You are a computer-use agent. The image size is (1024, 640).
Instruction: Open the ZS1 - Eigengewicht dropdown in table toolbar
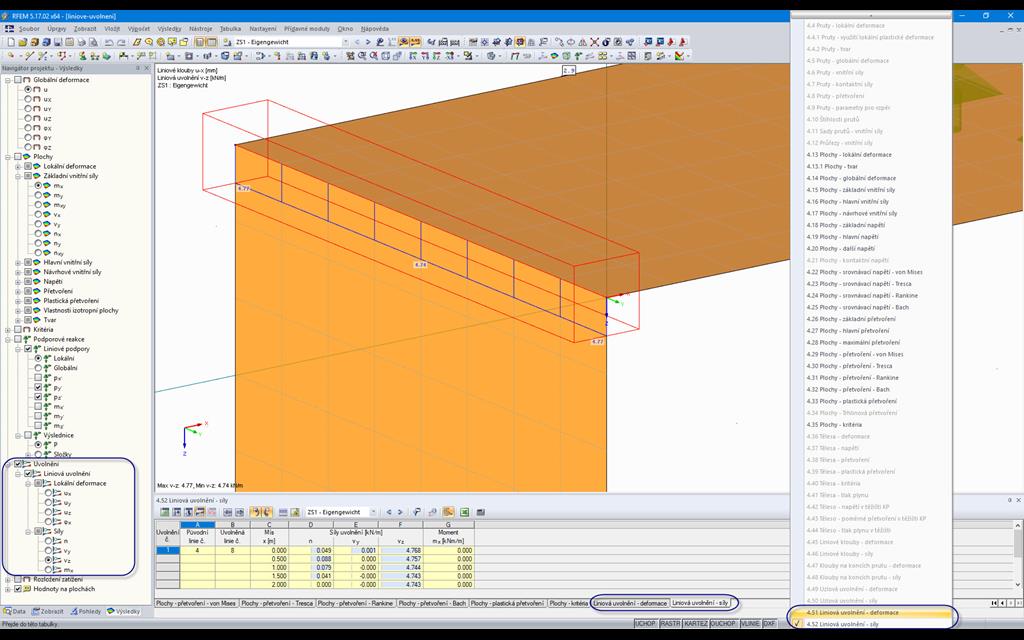coord(373,512)
